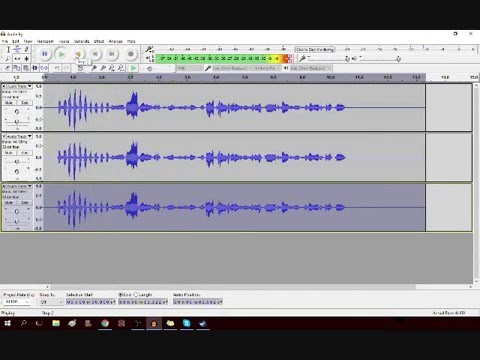Open the Transport menu
Viewport: 480px width, 360px height.
click(x=45, y=41)
